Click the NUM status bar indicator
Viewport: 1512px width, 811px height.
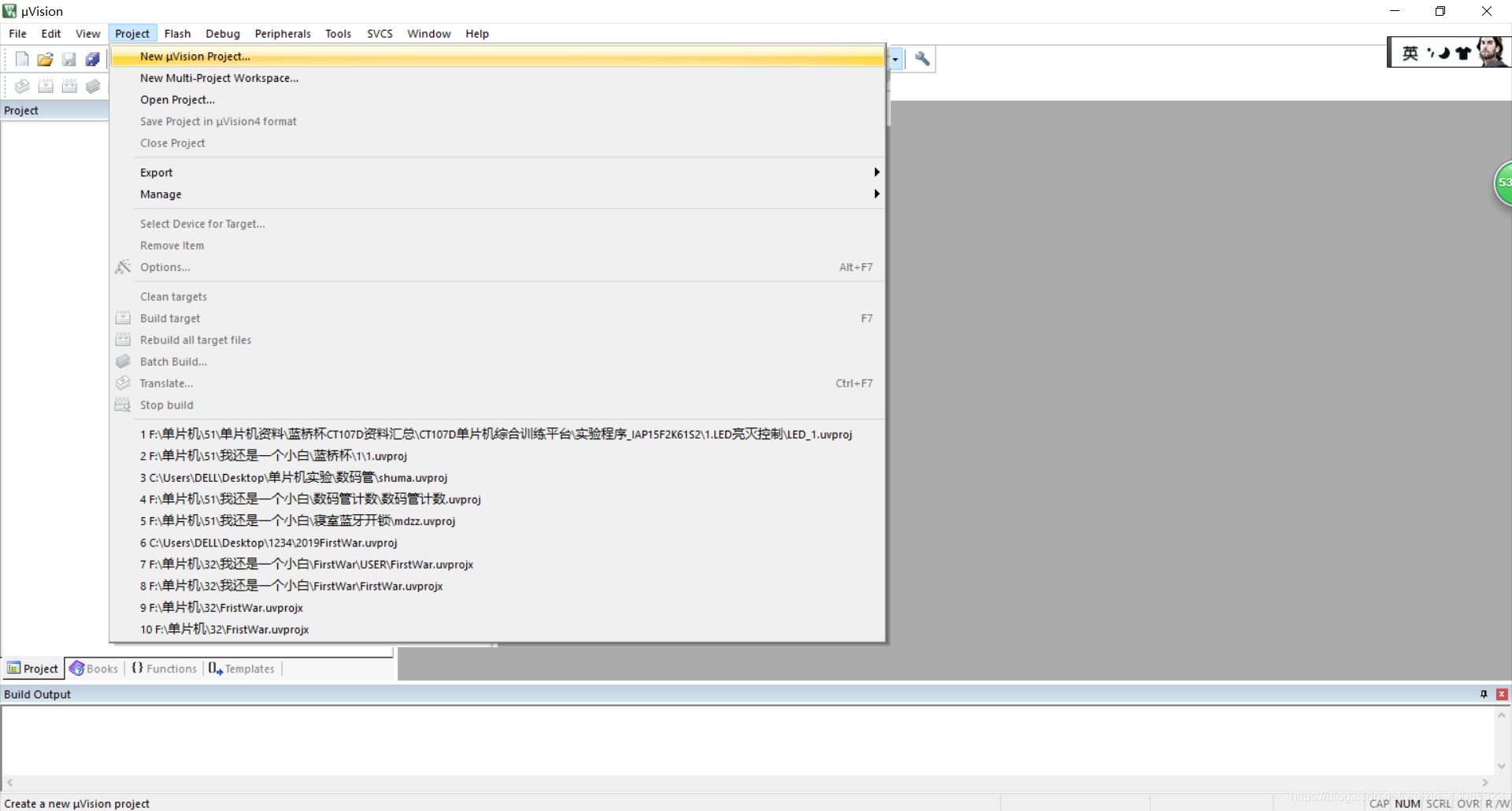click(x=1407, y=803)
